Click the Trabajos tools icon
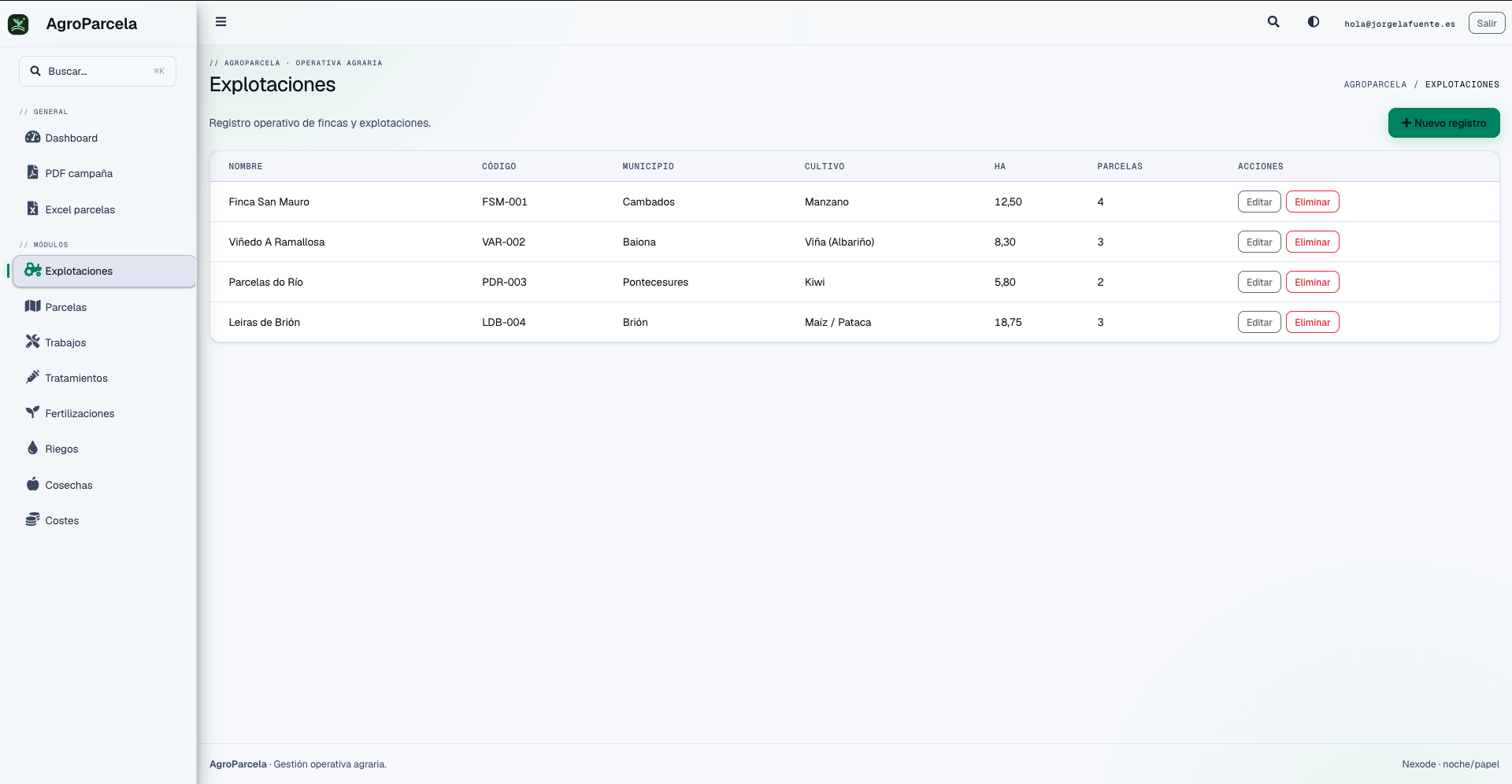The width and height of the screenshot is (1512, 784). 32,342
